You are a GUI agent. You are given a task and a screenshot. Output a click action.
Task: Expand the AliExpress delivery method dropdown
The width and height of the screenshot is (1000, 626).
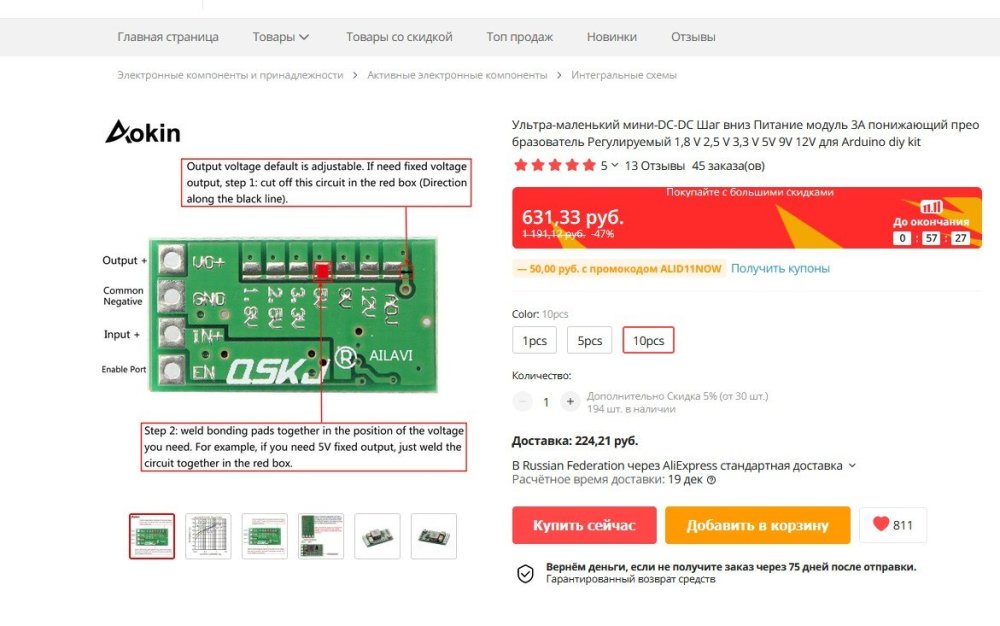coord(852,465)
